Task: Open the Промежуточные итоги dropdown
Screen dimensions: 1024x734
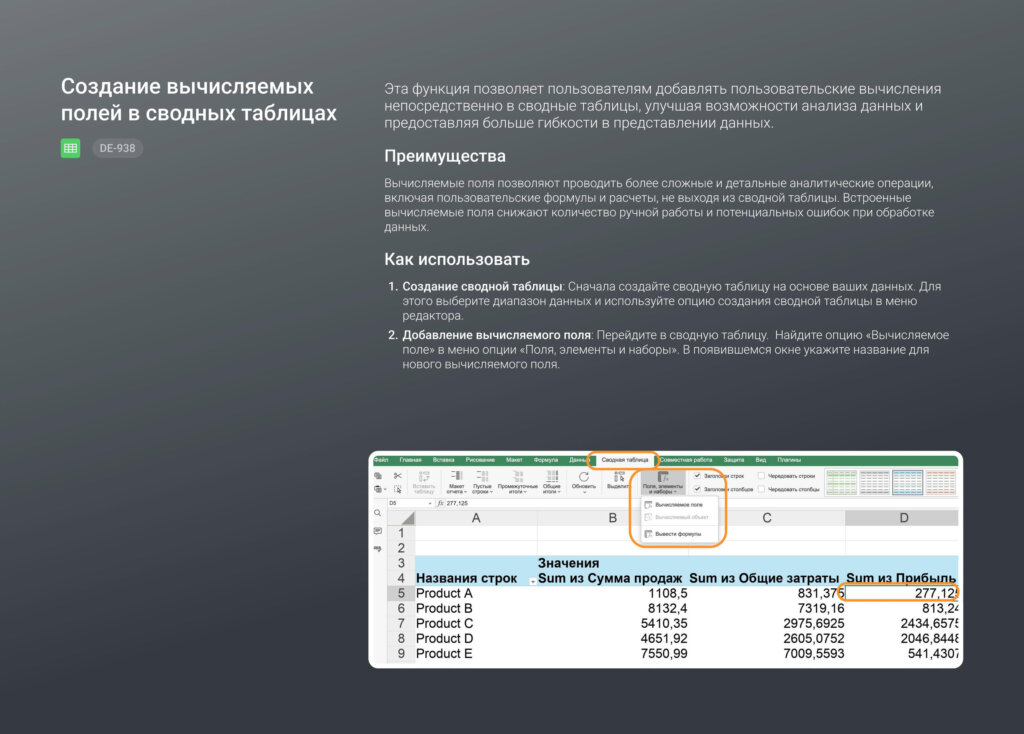Action: point(517,482)
